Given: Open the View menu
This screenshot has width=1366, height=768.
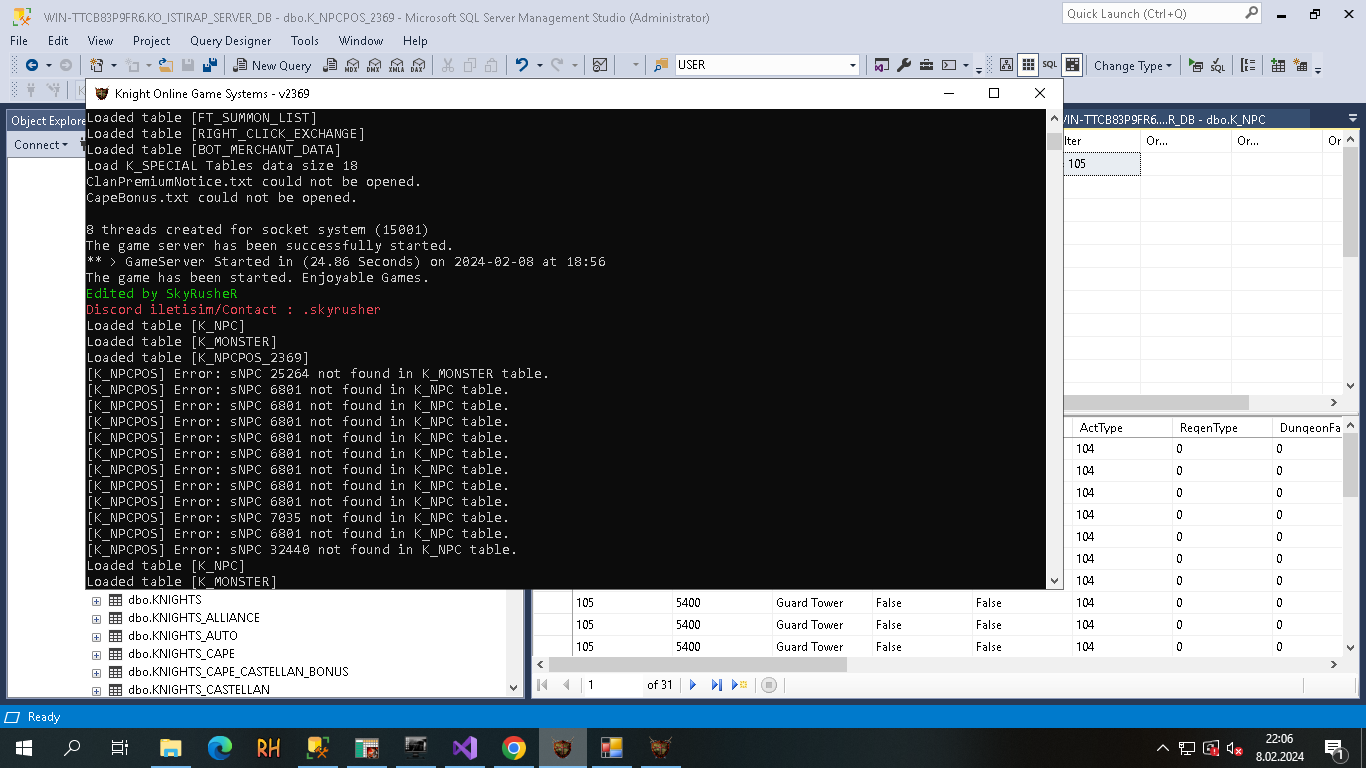Looking at the screenshot, I should [100, 41].
